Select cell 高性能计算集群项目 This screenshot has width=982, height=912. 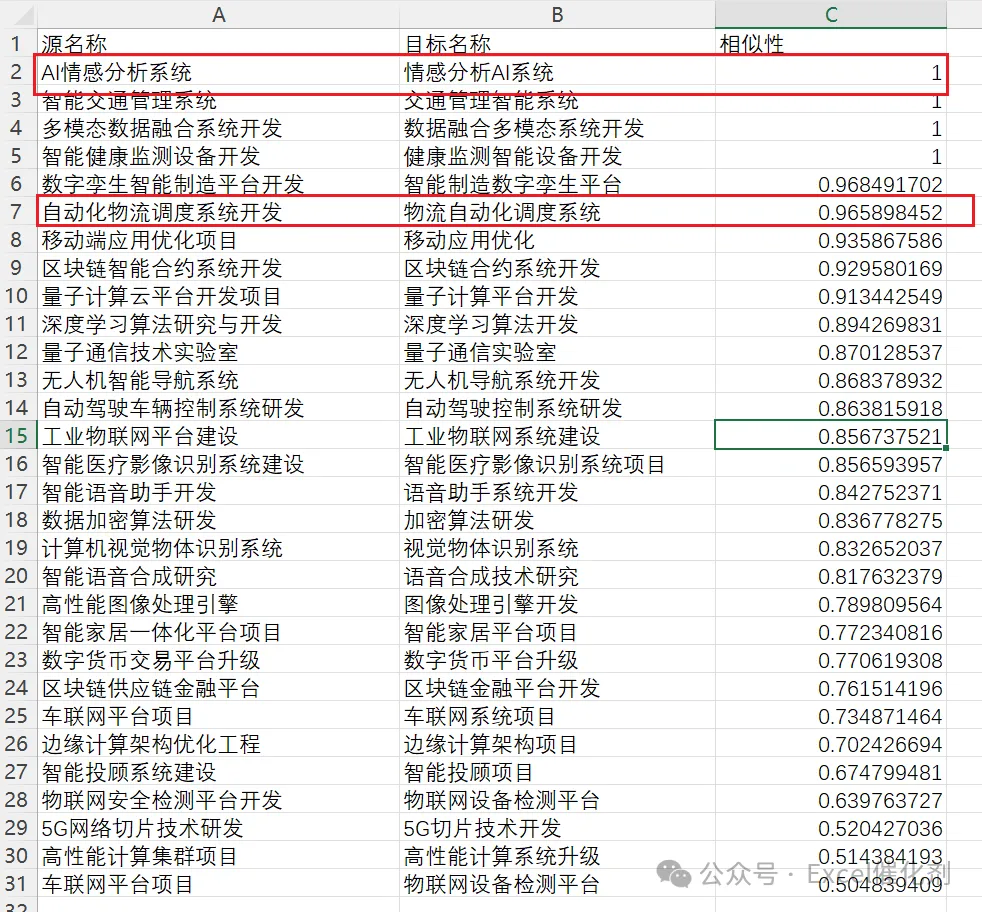219,856
